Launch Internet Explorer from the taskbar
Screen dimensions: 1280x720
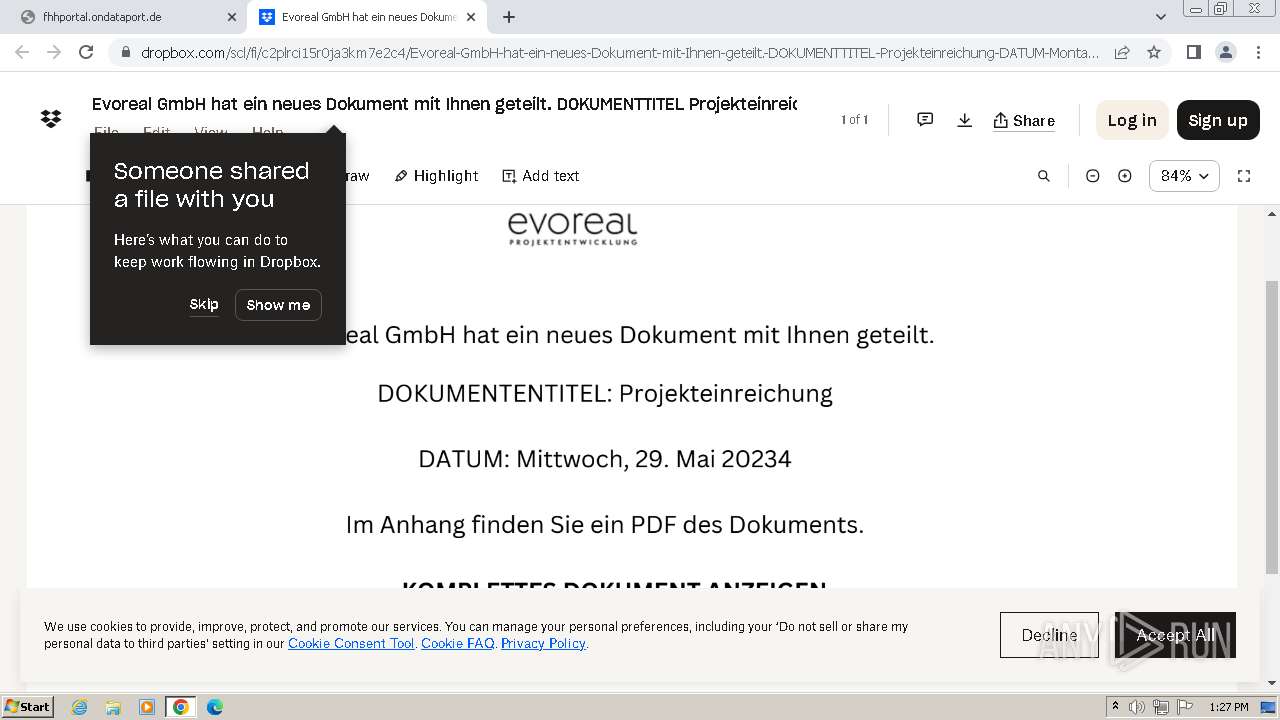point(80,707)
